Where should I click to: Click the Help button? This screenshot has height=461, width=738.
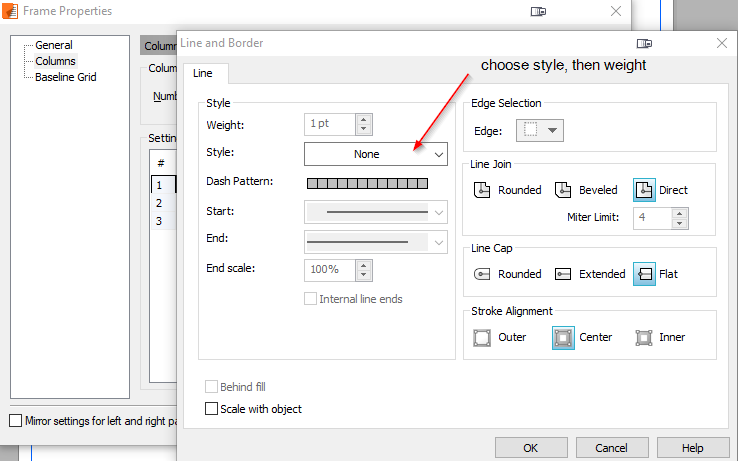point(693,448)
